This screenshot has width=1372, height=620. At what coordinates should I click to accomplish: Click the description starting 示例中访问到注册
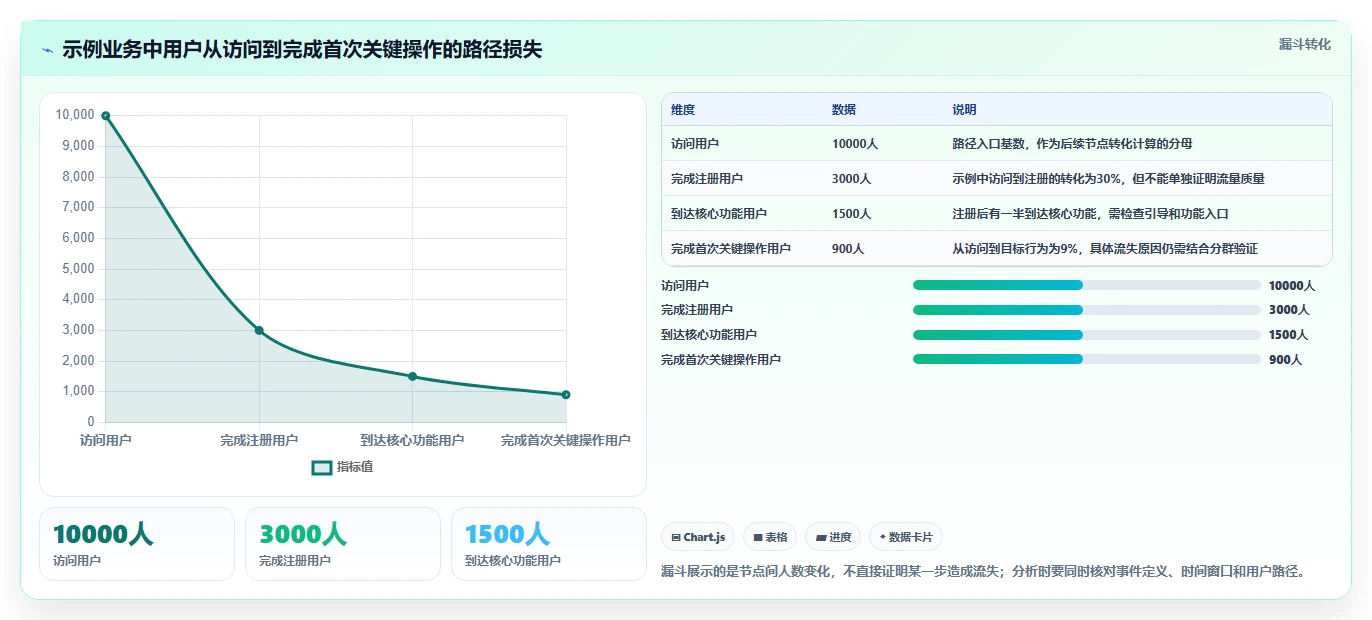pyautogui.click(x=1108, y=179)
